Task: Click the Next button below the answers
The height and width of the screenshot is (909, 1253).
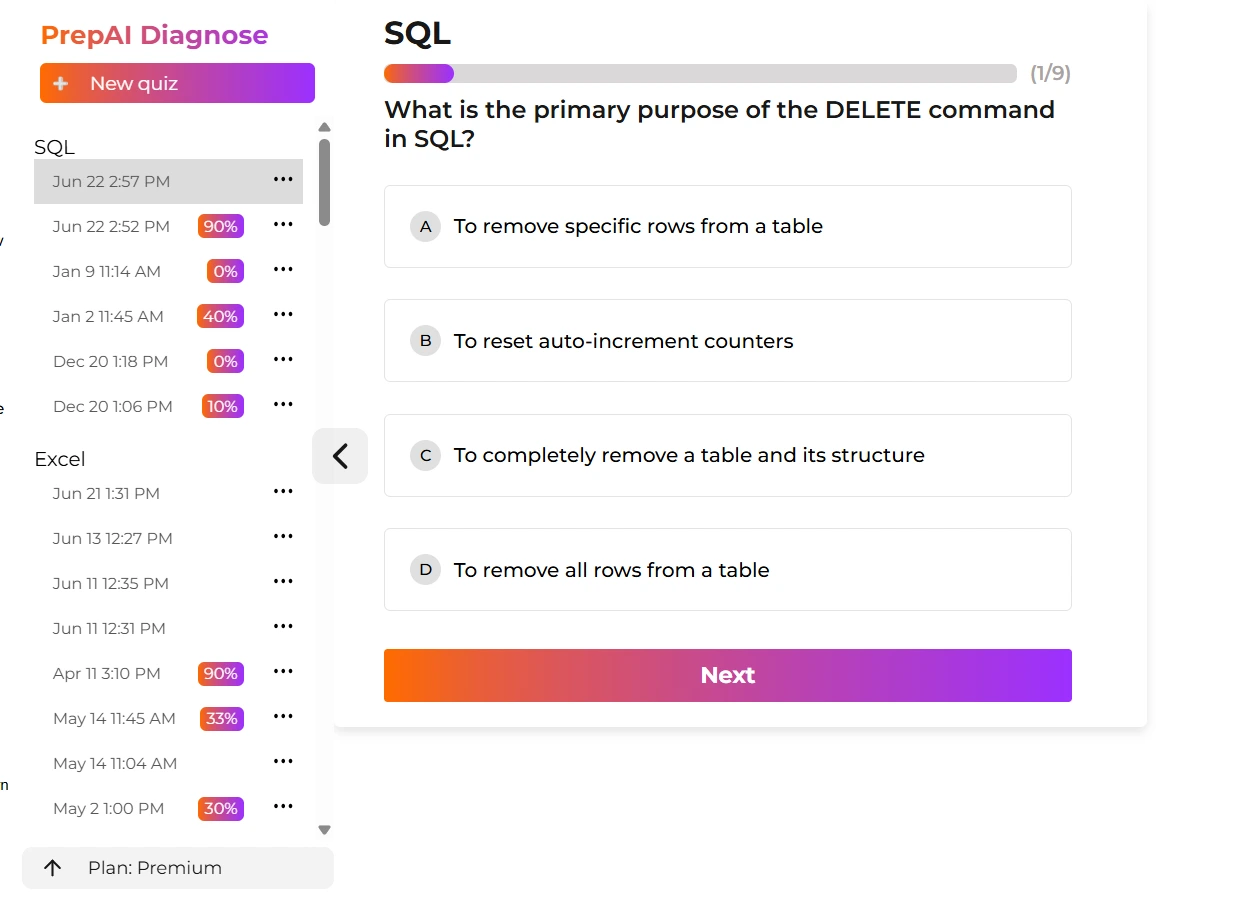Action: pos(727,675)
